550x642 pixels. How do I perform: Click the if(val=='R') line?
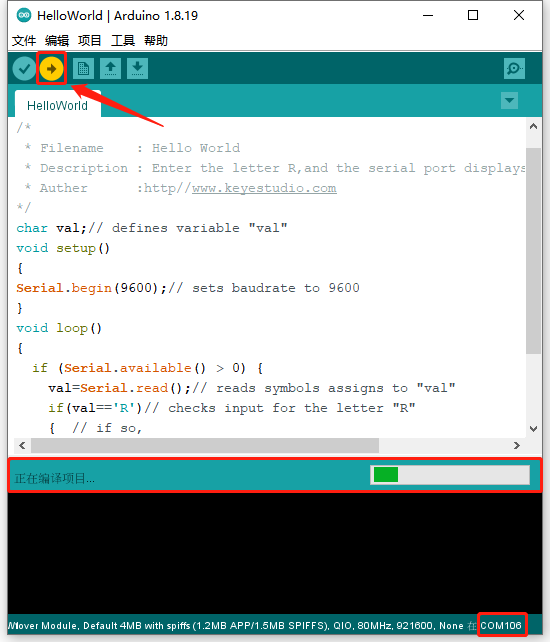[x=232, y=408]
